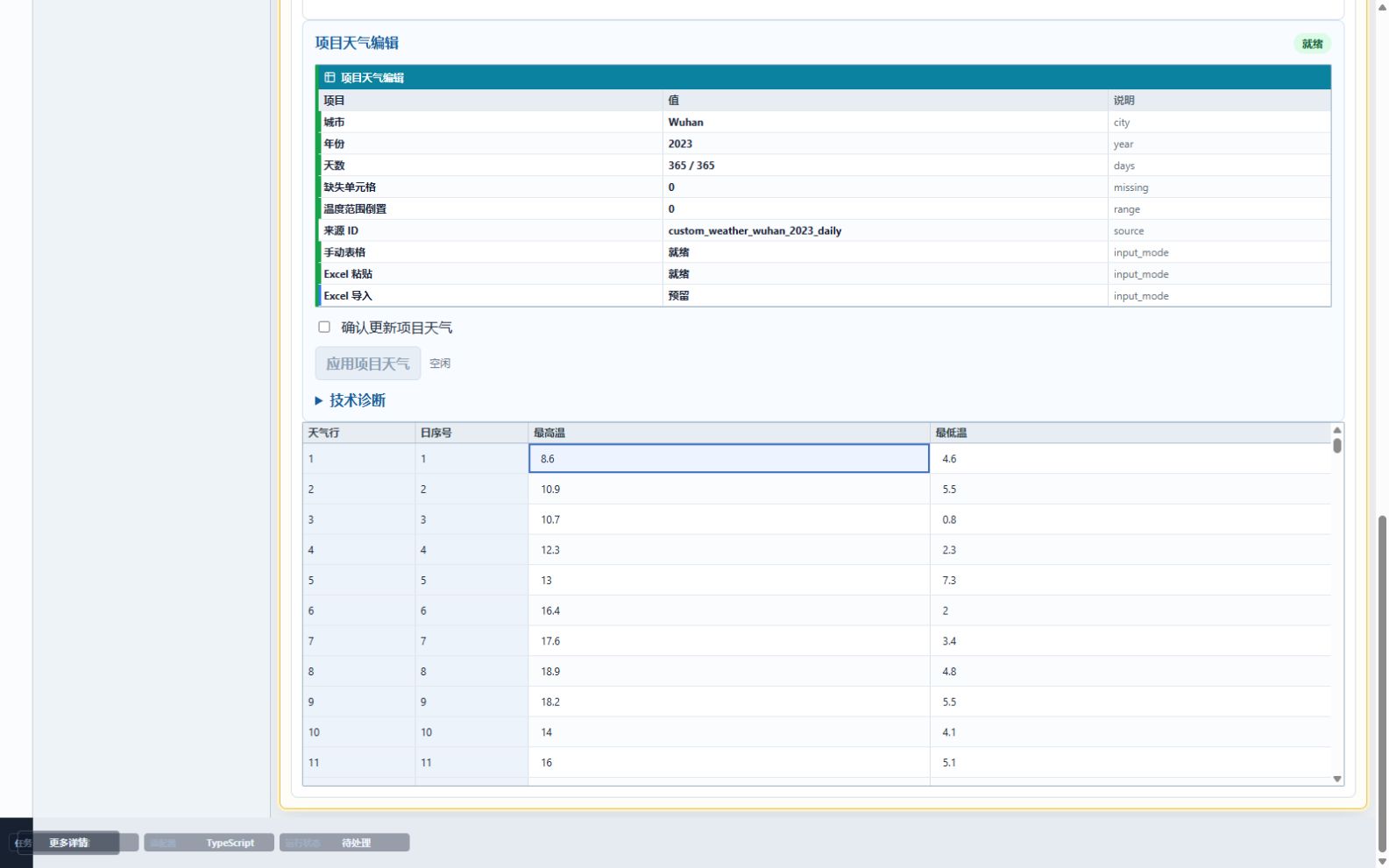This screenshot has height=868, width=1389.
Task: Click the 最高温 cell showing 18.9
Action: [x=729, y=671]
